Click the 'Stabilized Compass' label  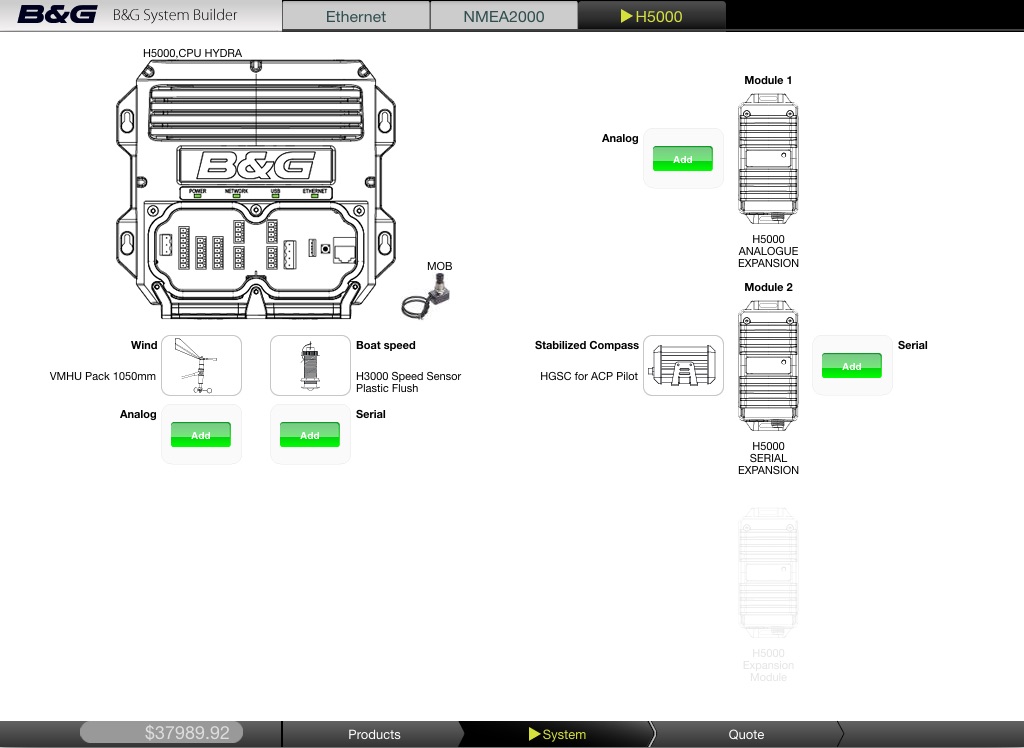pos(586,346)
